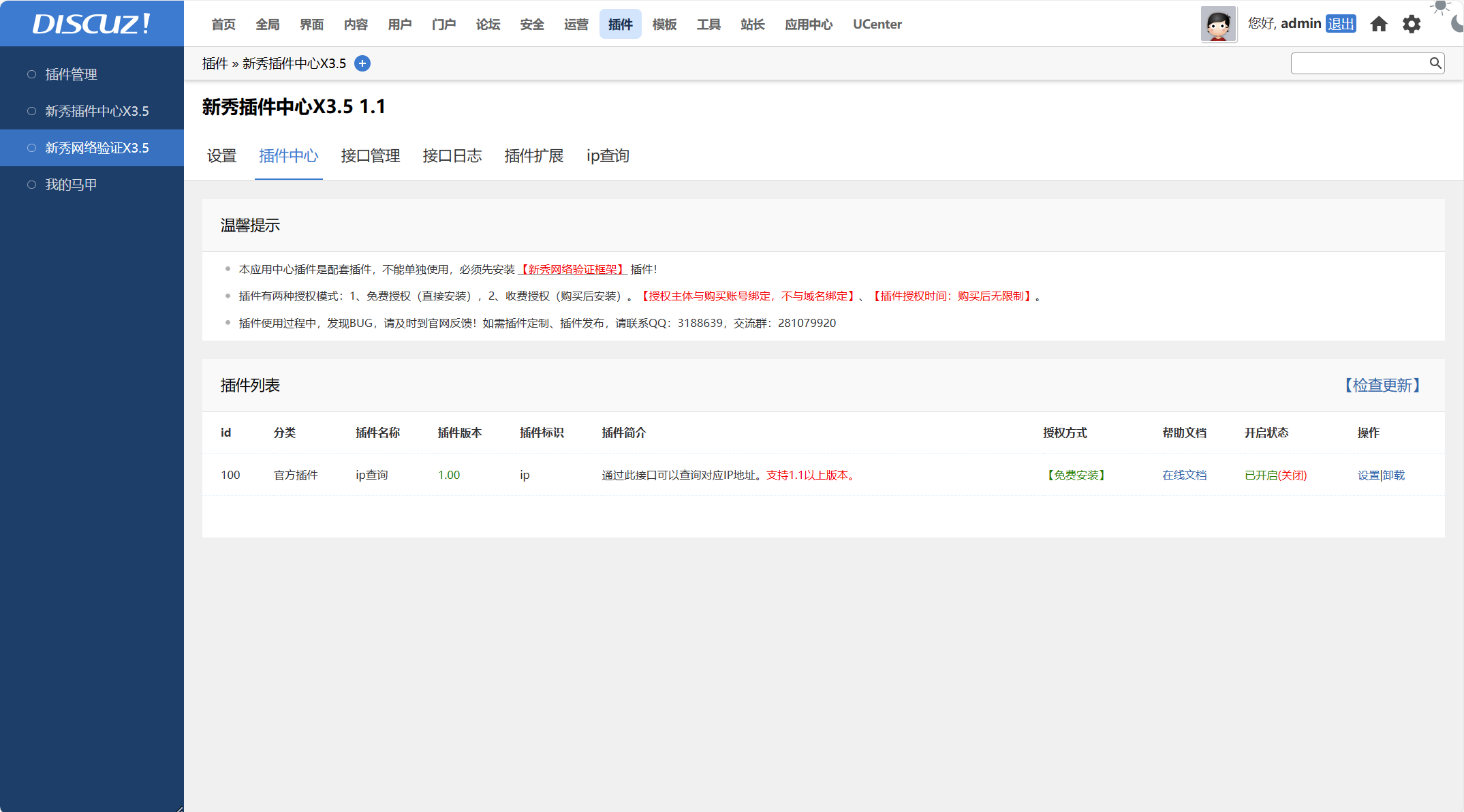Image resolution: width=1464 pixels, height=812 pixels.
Task: Select 新秀网络验证X3.5 in the sidebar
Action: pyautogui.click(x=92, y=148)
